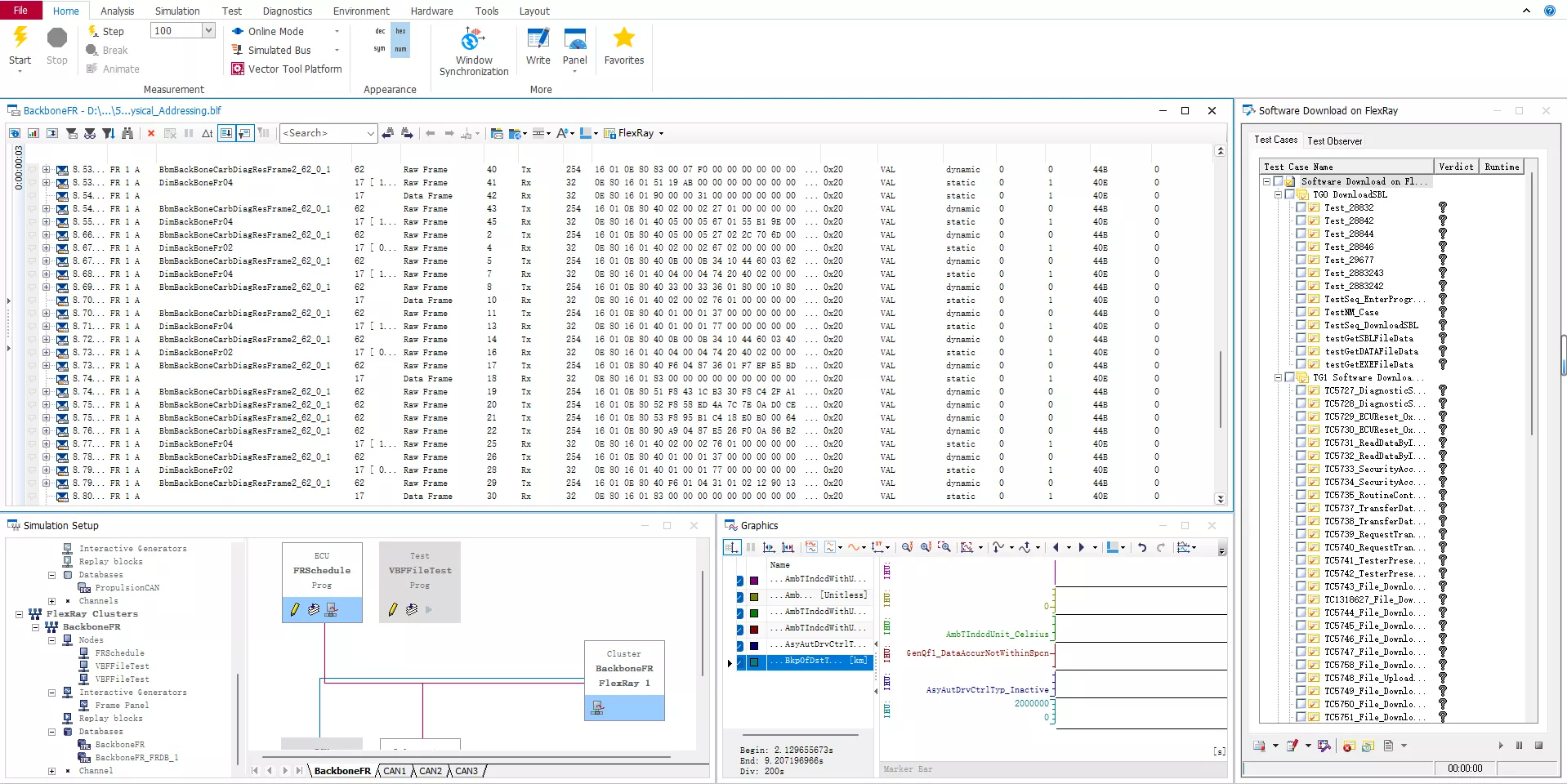The image size is (1567, 784).
Task: Check the Test_28832 test case checkbox
Action: (x=1301, y=207)
